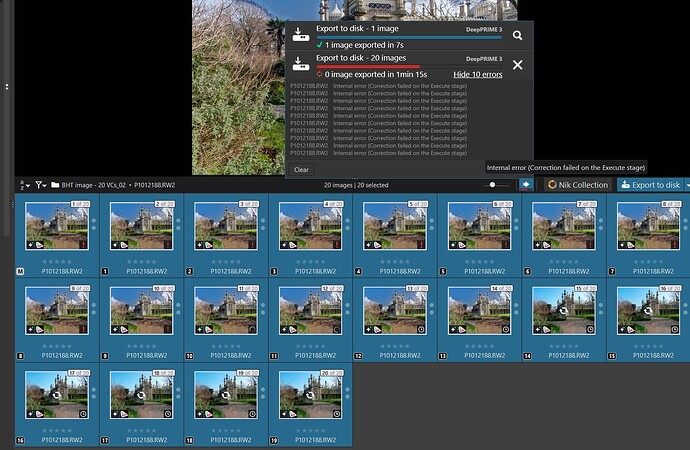Click the star rating under thumbnail 3
The width and height of the screenshot is (690, 450).
pos(225,262)
